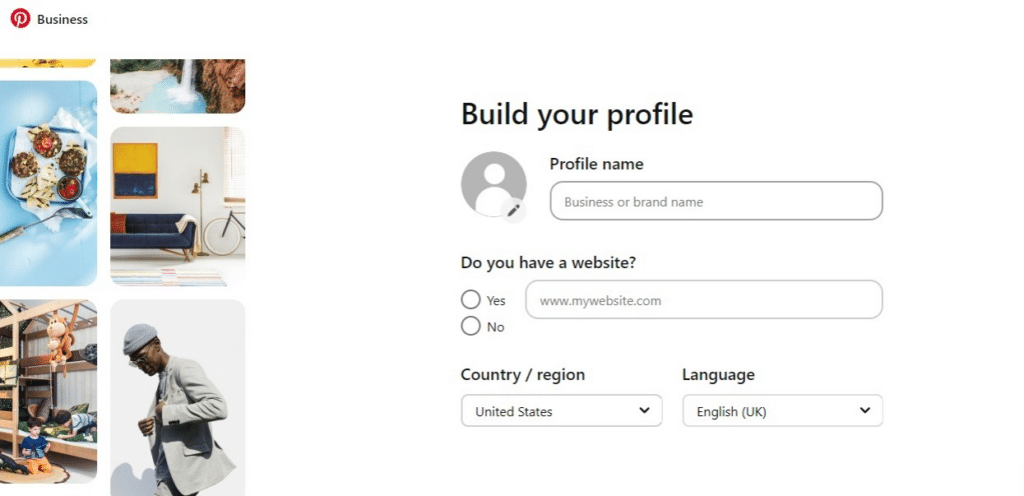Click the Yes label for website
Viewport: 1024px width, 496px height.
496,301
